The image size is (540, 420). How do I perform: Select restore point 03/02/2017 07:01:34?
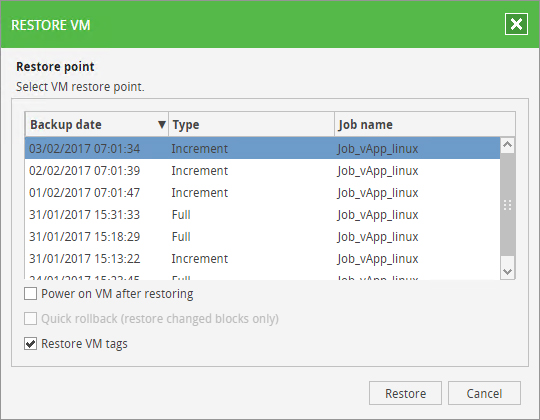[x=262, y=148]
